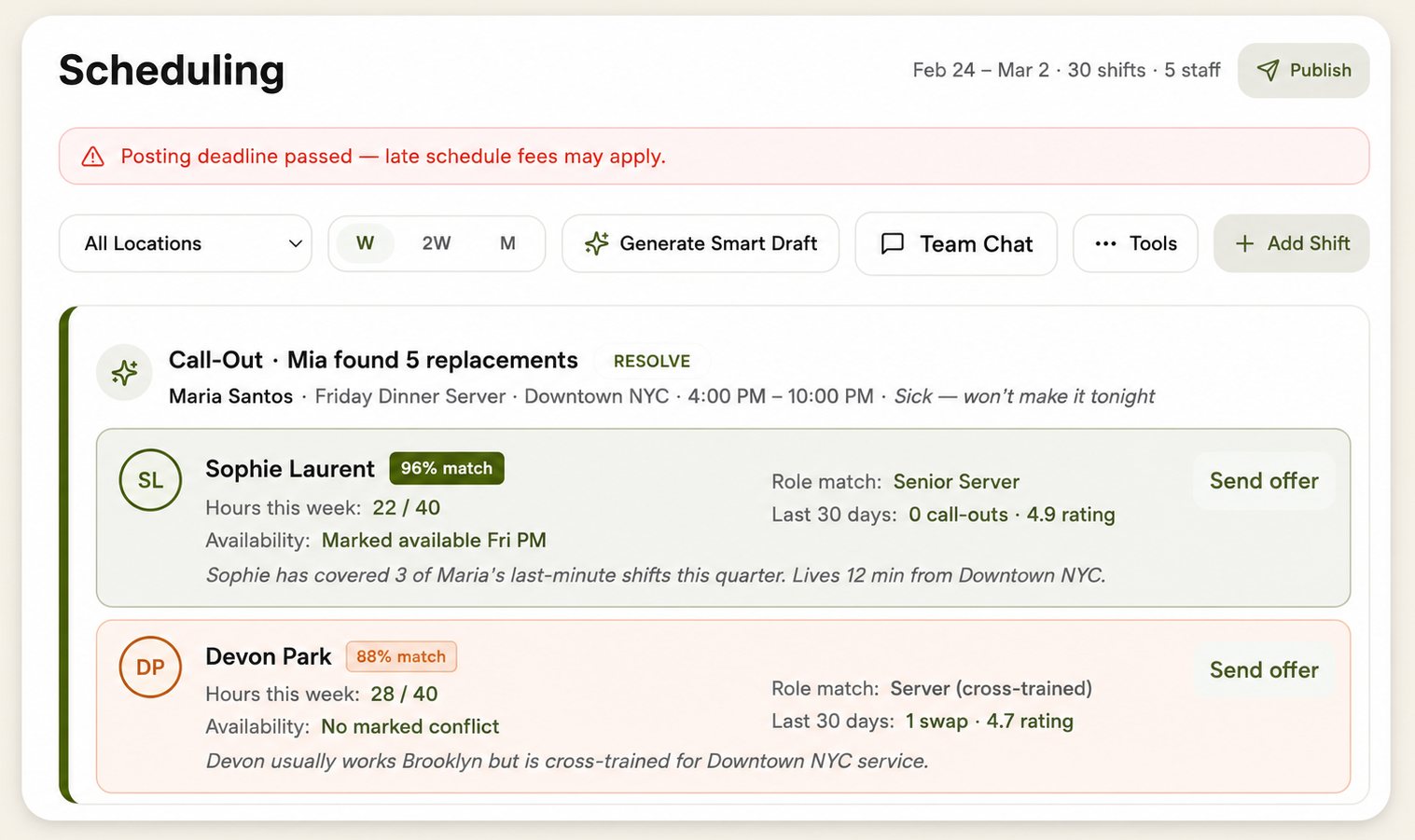Open the Tools menu

click(1135, 243)
